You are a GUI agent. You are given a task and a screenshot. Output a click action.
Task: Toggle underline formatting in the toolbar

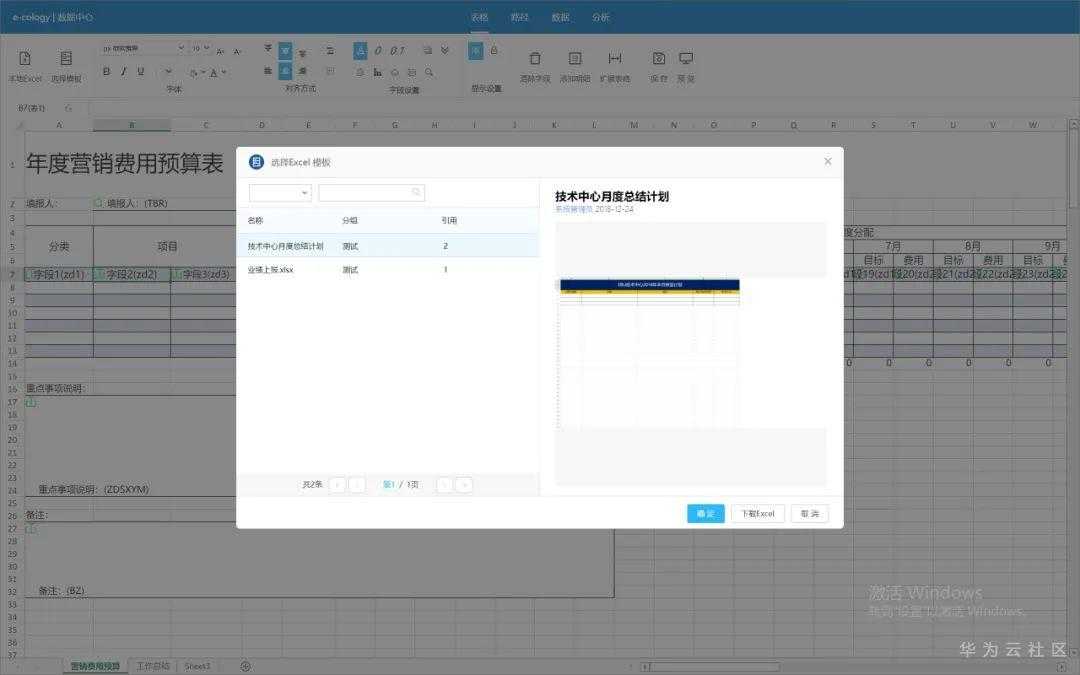pos(141,72)
